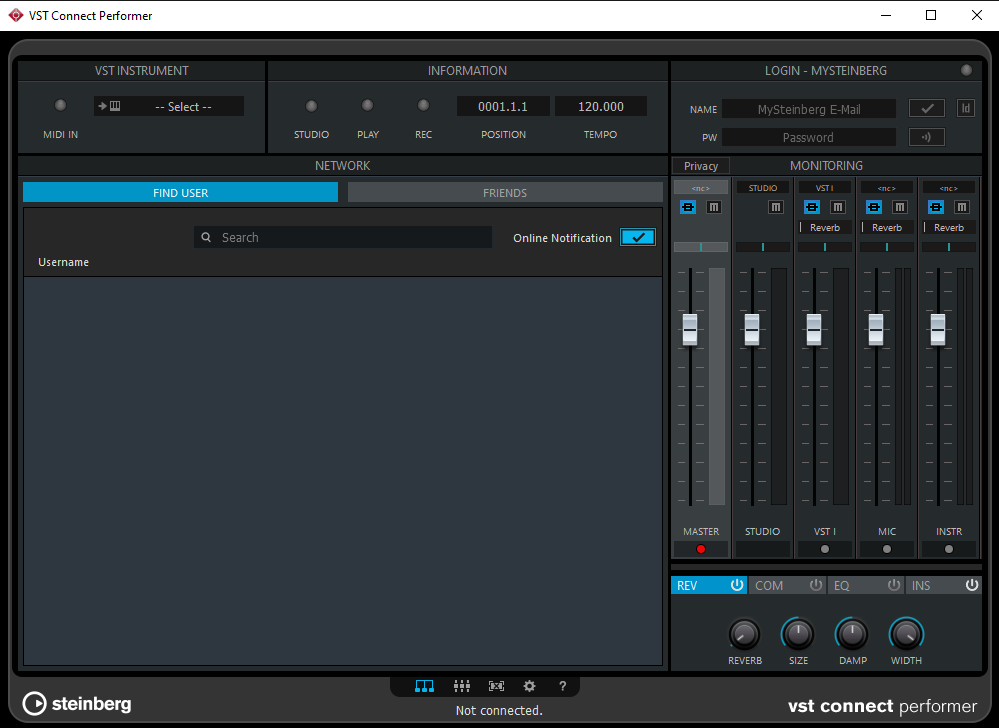Toggle the VST I channel link button
The width and height of the screenshot is (999, 728).
pyautogui.click(x=812, y=207)
